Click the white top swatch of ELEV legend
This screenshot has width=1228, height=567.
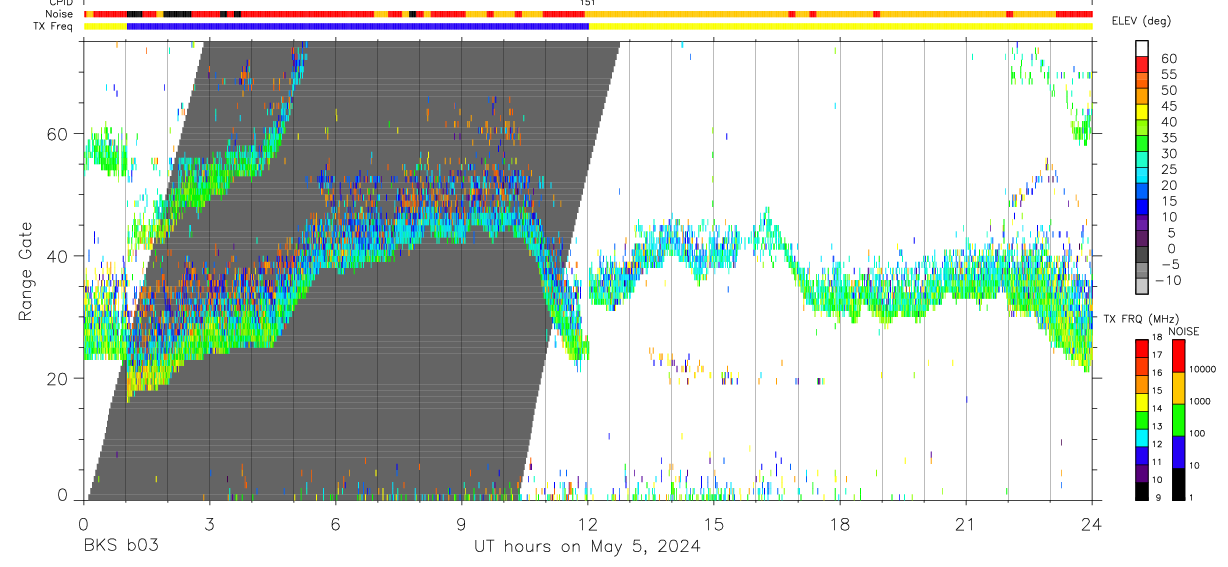[1142, 48]
